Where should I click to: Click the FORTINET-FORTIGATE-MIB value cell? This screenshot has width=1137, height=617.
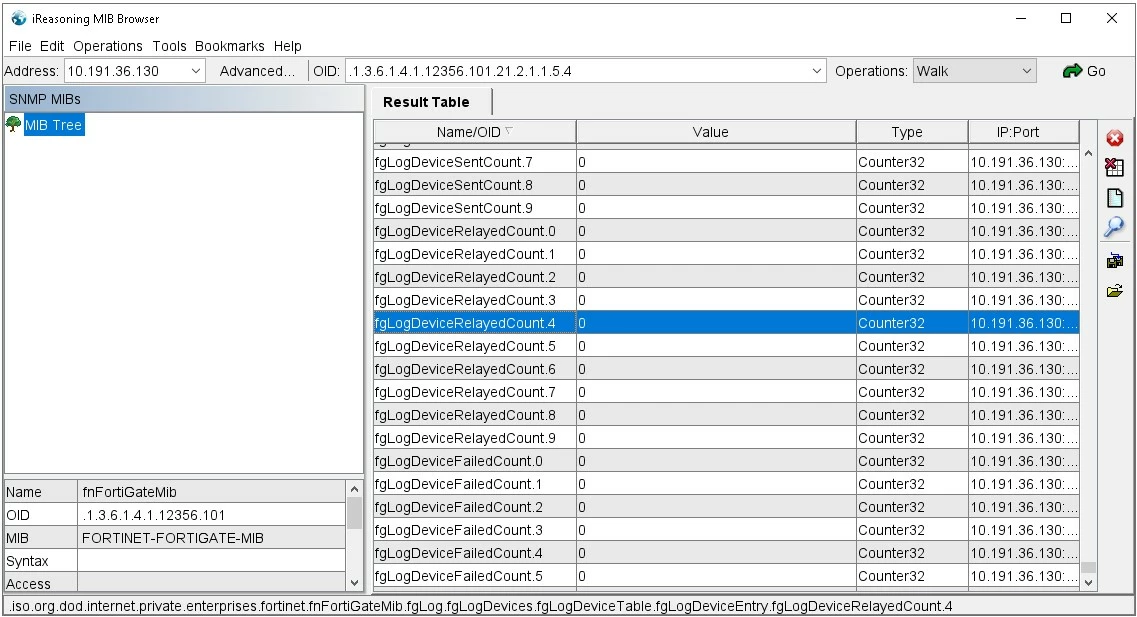click(212, 538)
